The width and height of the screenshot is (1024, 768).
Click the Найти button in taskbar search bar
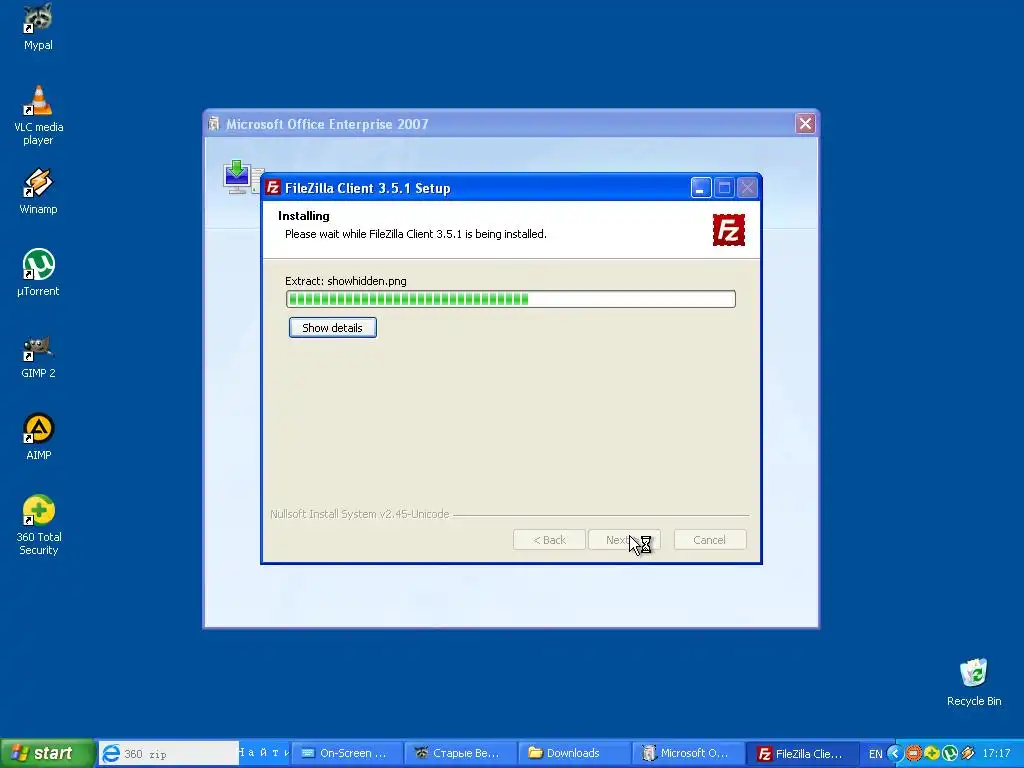tap(264, 753)
